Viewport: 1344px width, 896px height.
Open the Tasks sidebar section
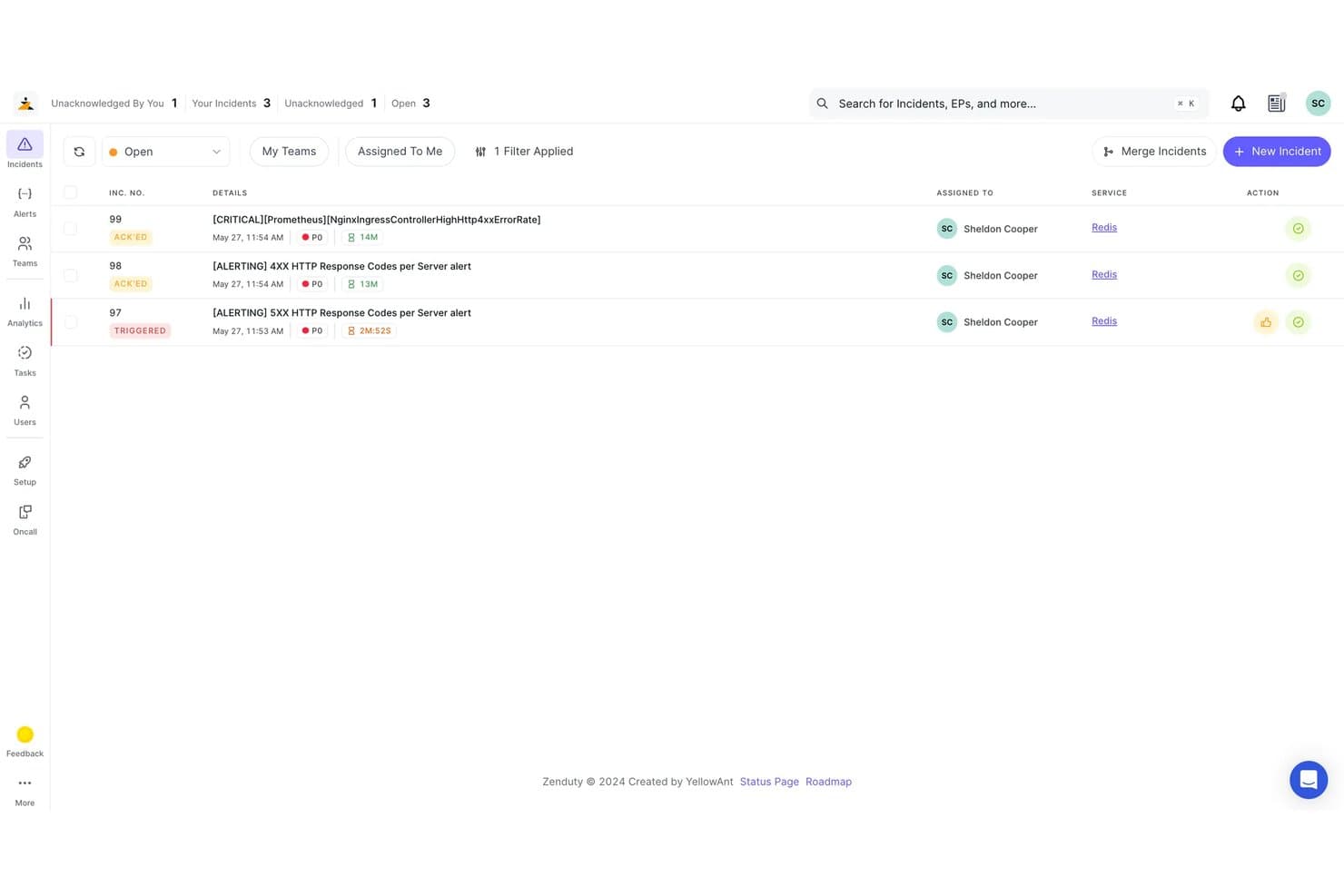pyautogui.click(x=25, y=360)
